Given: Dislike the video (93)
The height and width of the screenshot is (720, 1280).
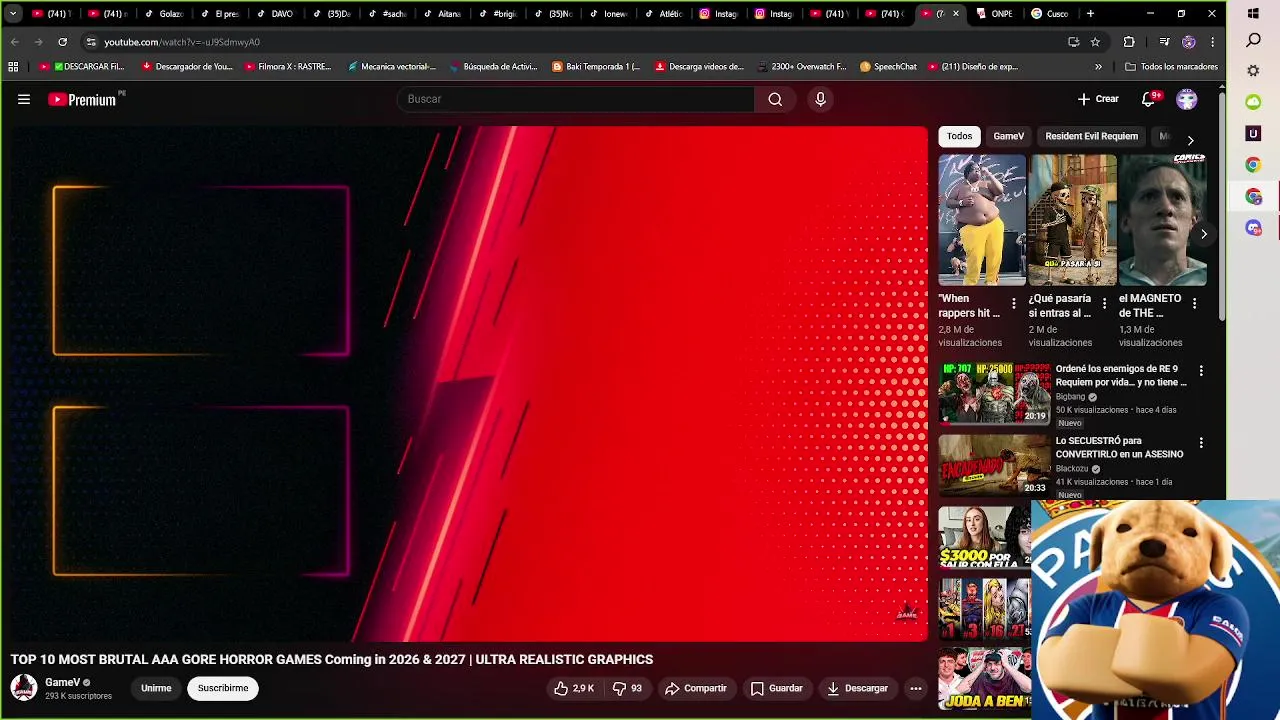Looking at the screenshot, I should point(628,688).
